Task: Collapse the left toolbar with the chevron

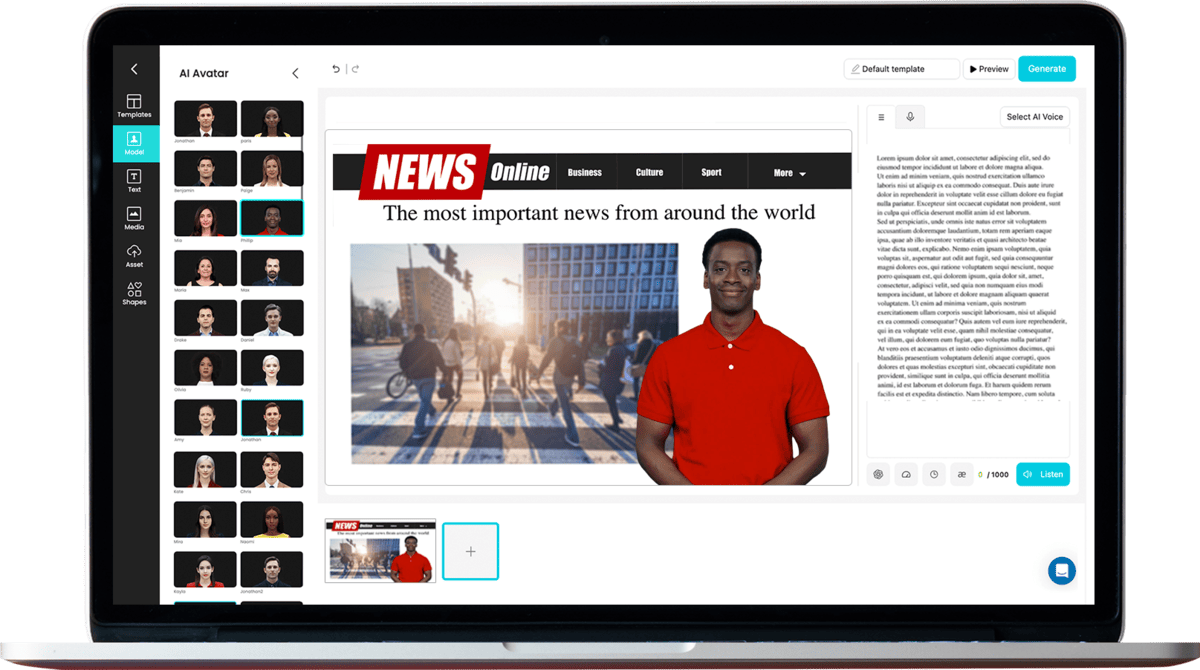Action: pos(134,68)
